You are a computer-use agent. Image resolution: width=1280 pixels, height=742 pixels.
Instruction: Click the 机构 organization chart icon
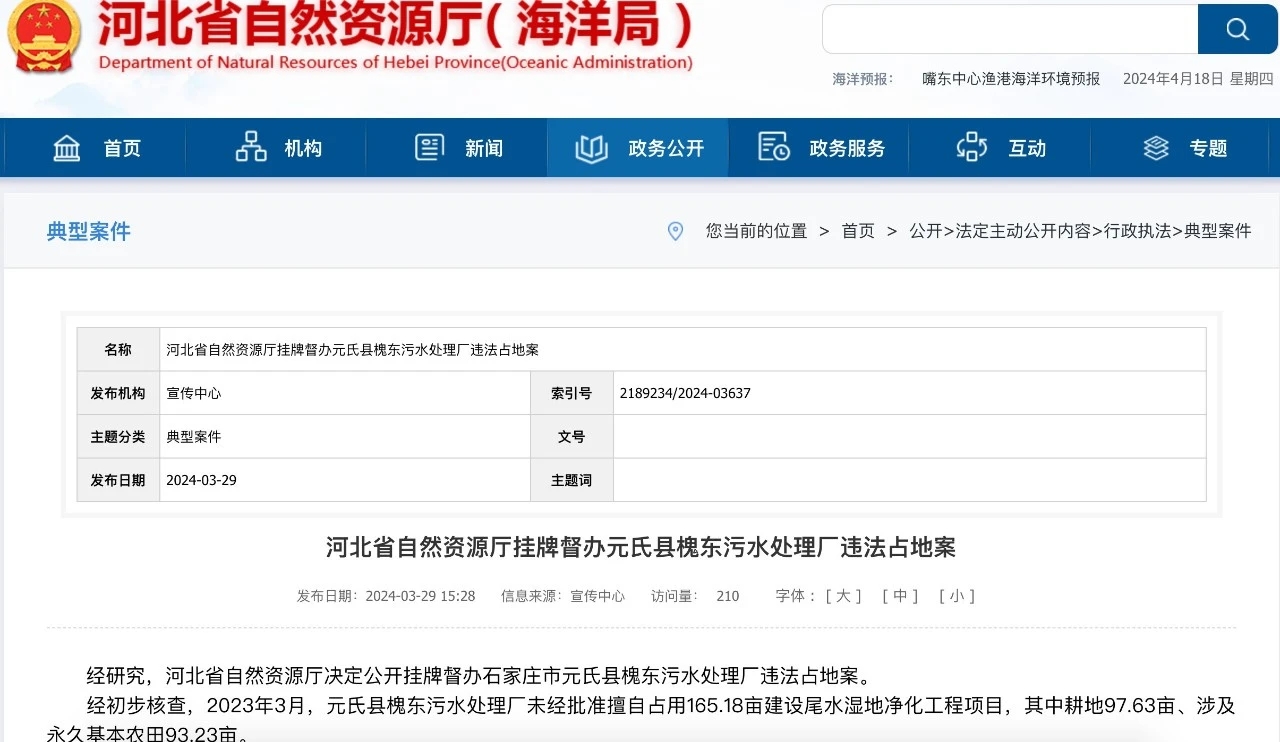point(251,147)
